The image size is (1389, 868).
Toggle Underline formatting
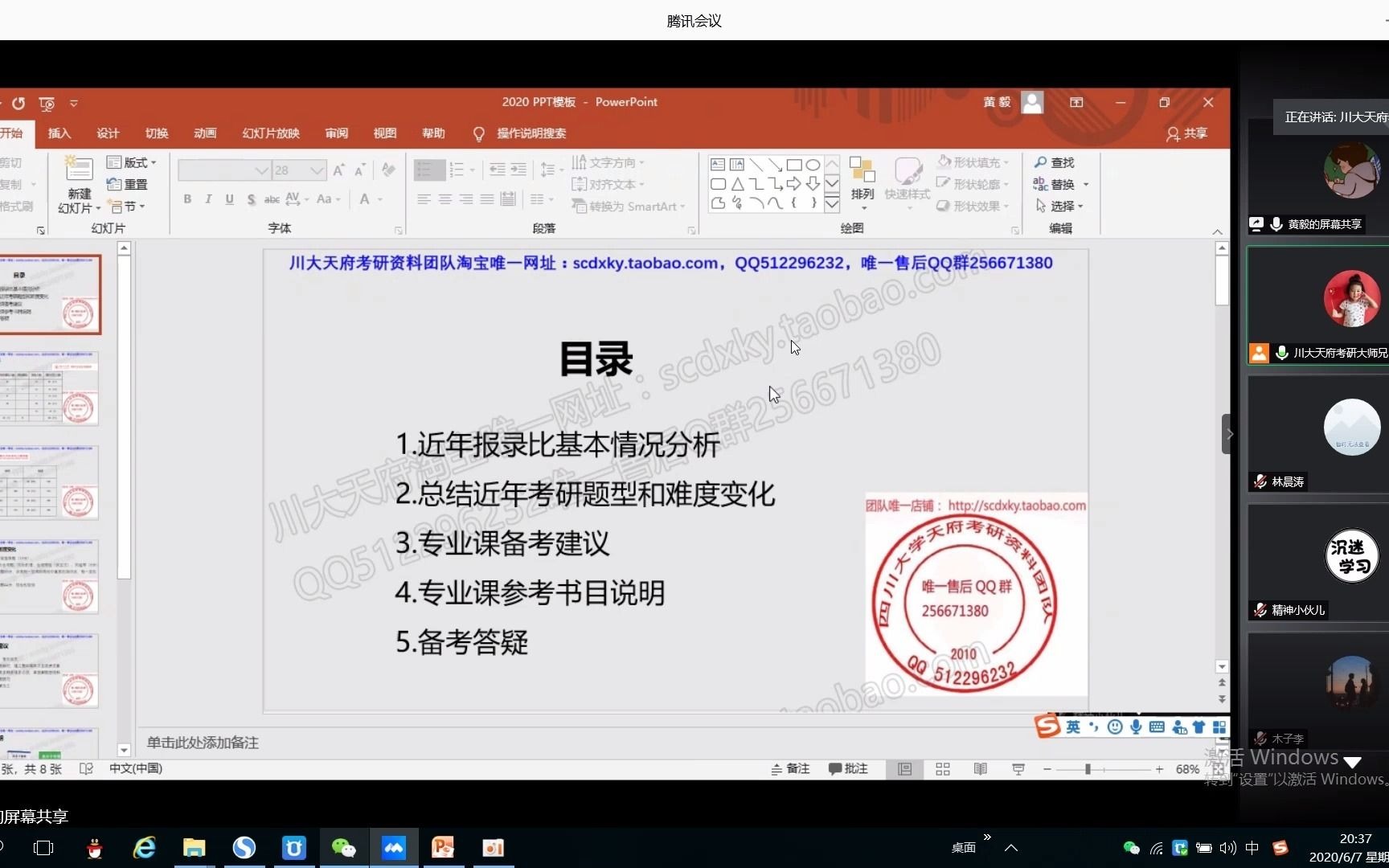pyautogui.click(x=230, y=199)
